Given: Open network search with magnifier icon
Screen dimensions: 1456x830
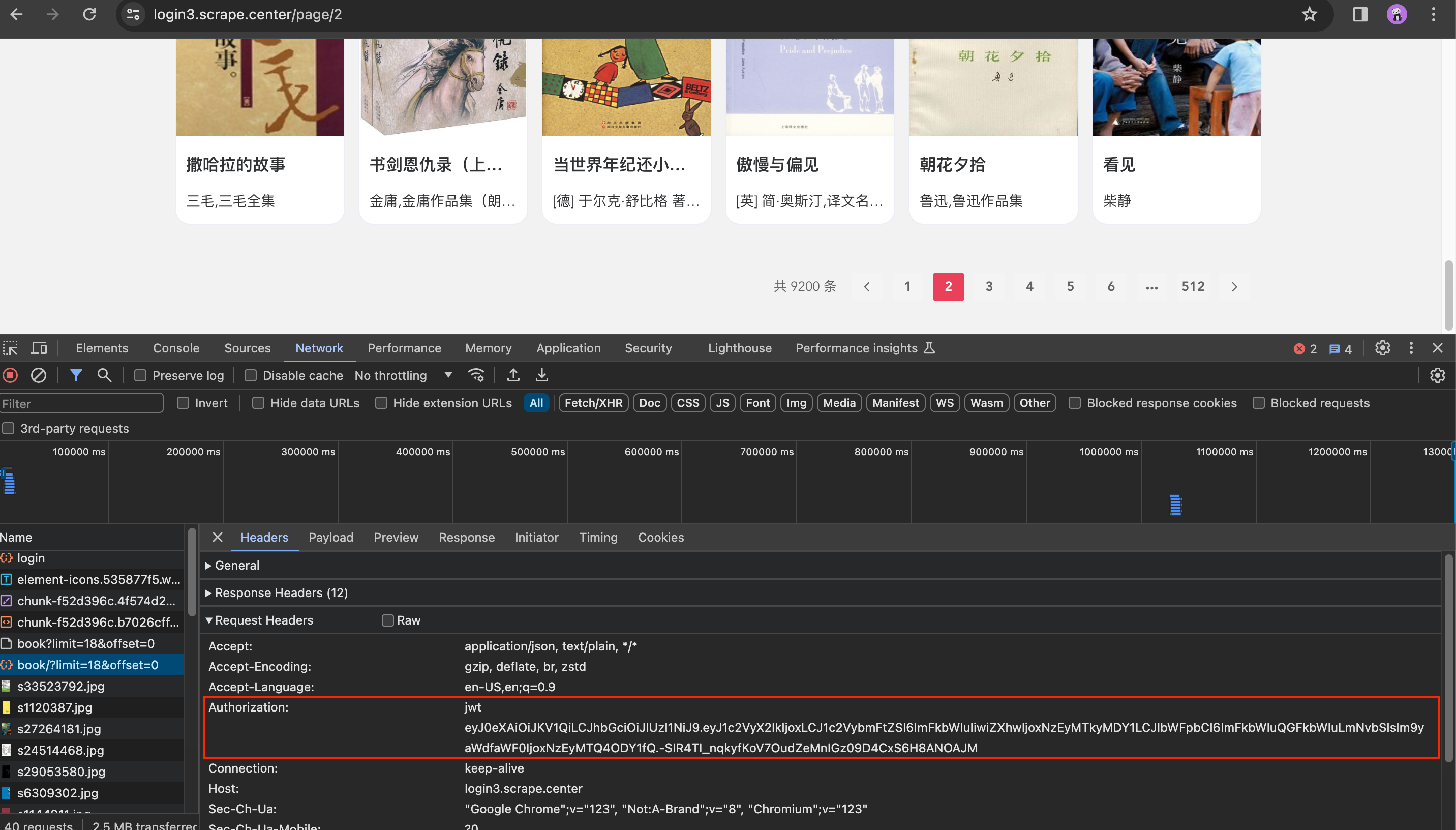Looking at the screenshot, I should coord(104,375).
